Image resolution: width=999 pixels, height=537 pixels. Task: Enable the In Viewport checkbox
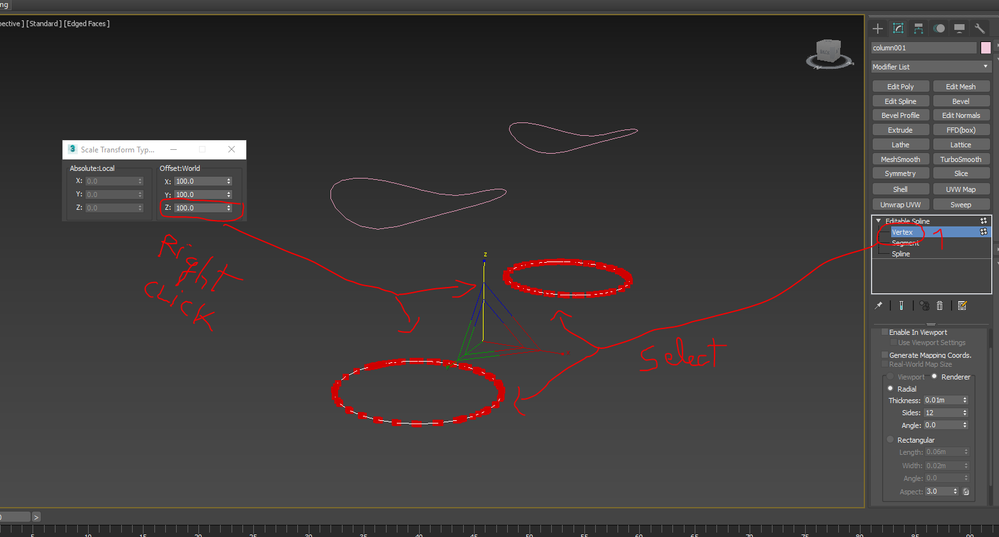884,332
